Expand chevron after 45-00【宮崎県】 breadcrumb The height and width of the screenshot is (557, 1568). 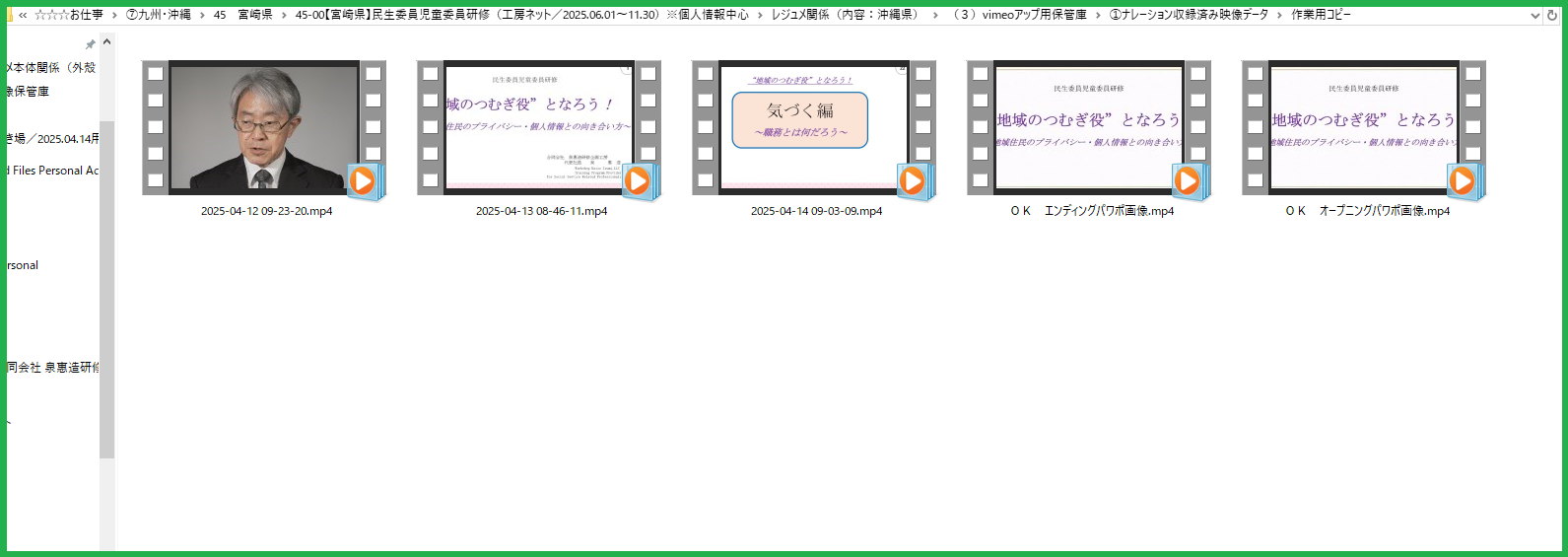tap(760, 15)
